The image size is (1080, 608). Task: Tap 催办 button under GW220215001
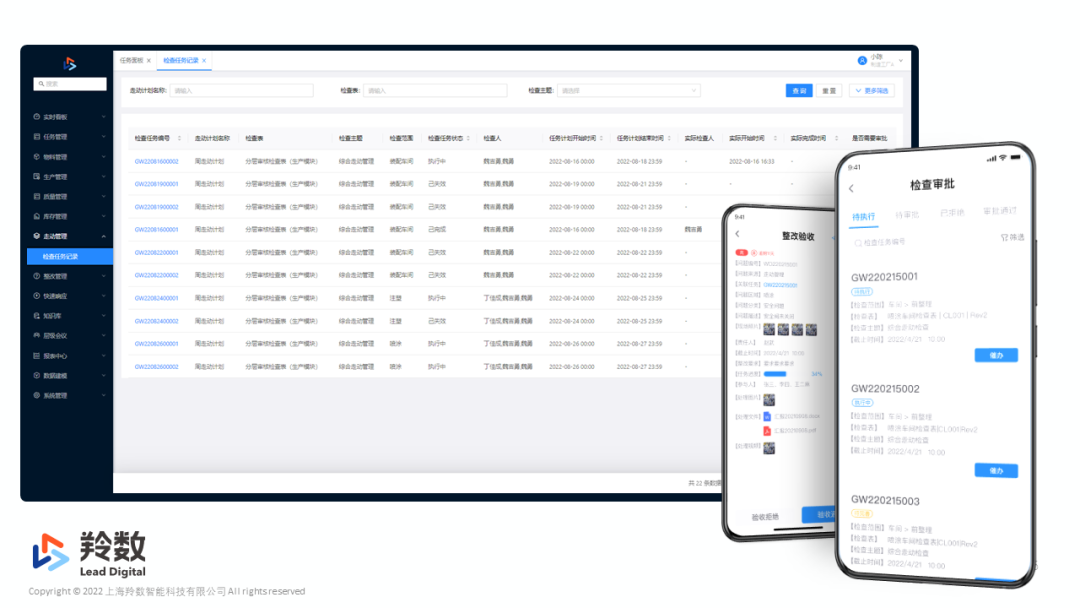pyautogui.click(x=996, y=355)
